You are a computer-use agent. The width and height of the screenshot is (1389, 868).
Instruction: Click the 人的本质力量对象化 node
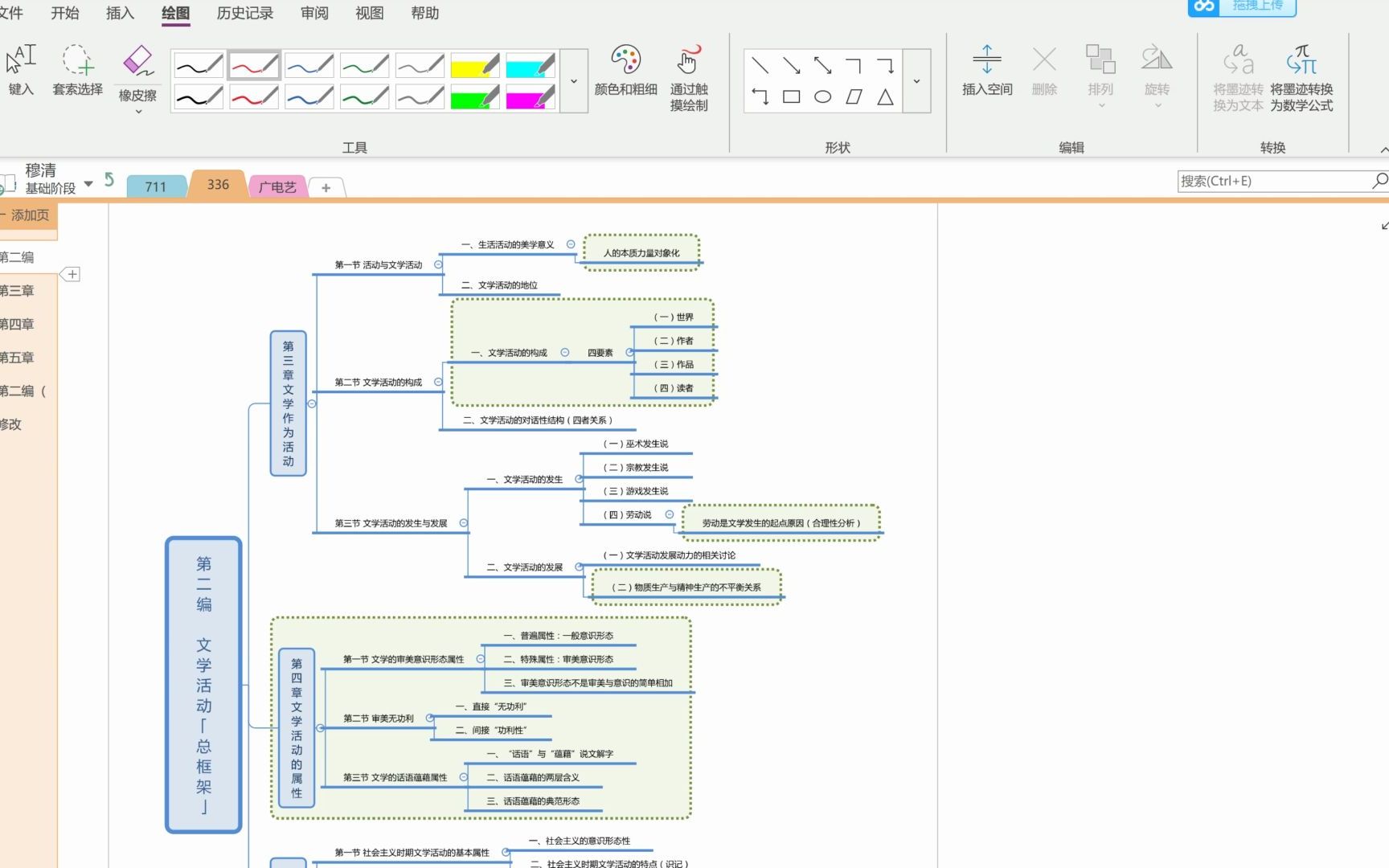(x=641, y=252)
